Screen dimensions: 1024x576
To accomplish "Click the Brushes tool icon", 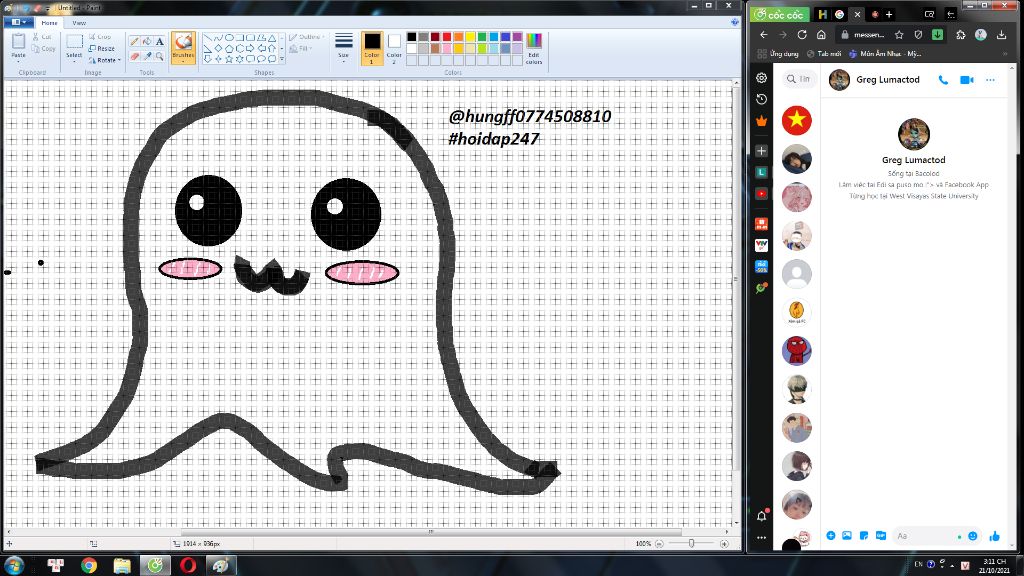I will tap(184, 42).
